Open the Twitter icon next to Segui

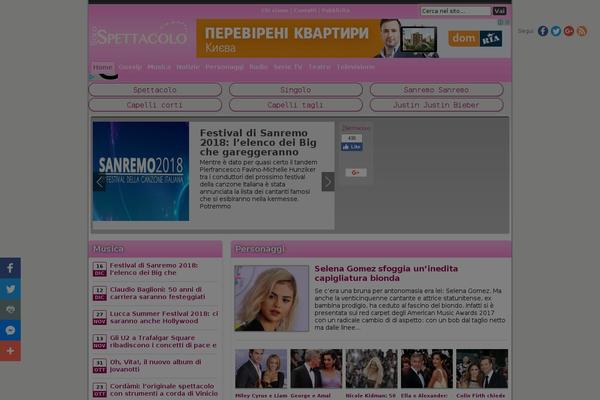pyautogui.click(x=556, y=31)
